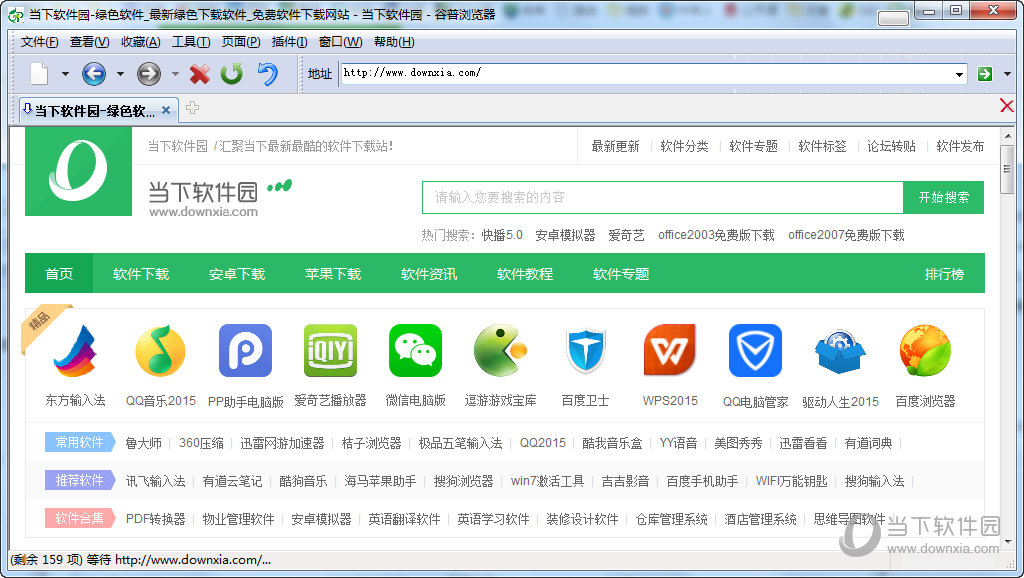Viewport: 1024px width, 578px height.
Task: Expand the dropdown next to the new page icon
Action: (x=65, y=74)
